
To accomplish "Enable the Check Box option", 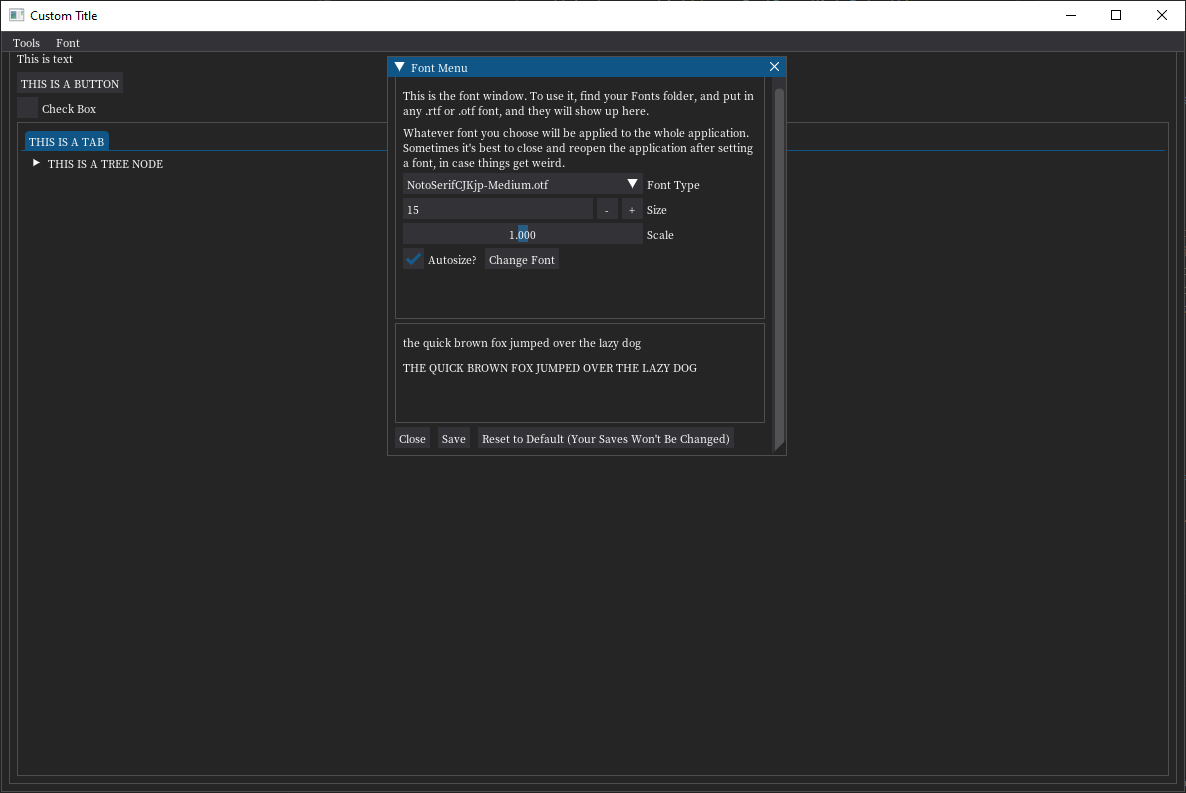I will tap(27, 108).
